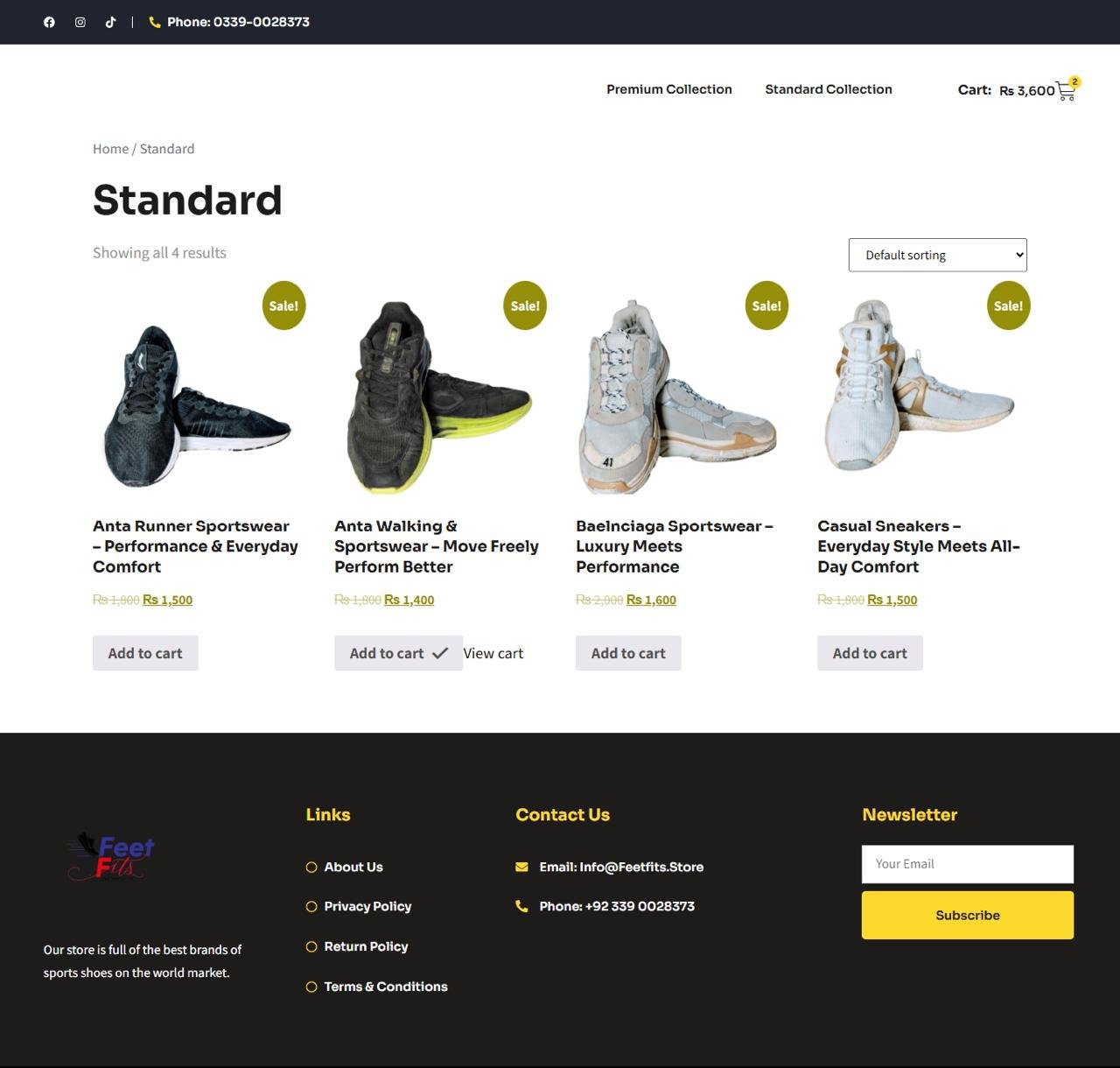Click the View cart link
The height and width of the screenshot is (1068, 1120).
coord(493,653)
